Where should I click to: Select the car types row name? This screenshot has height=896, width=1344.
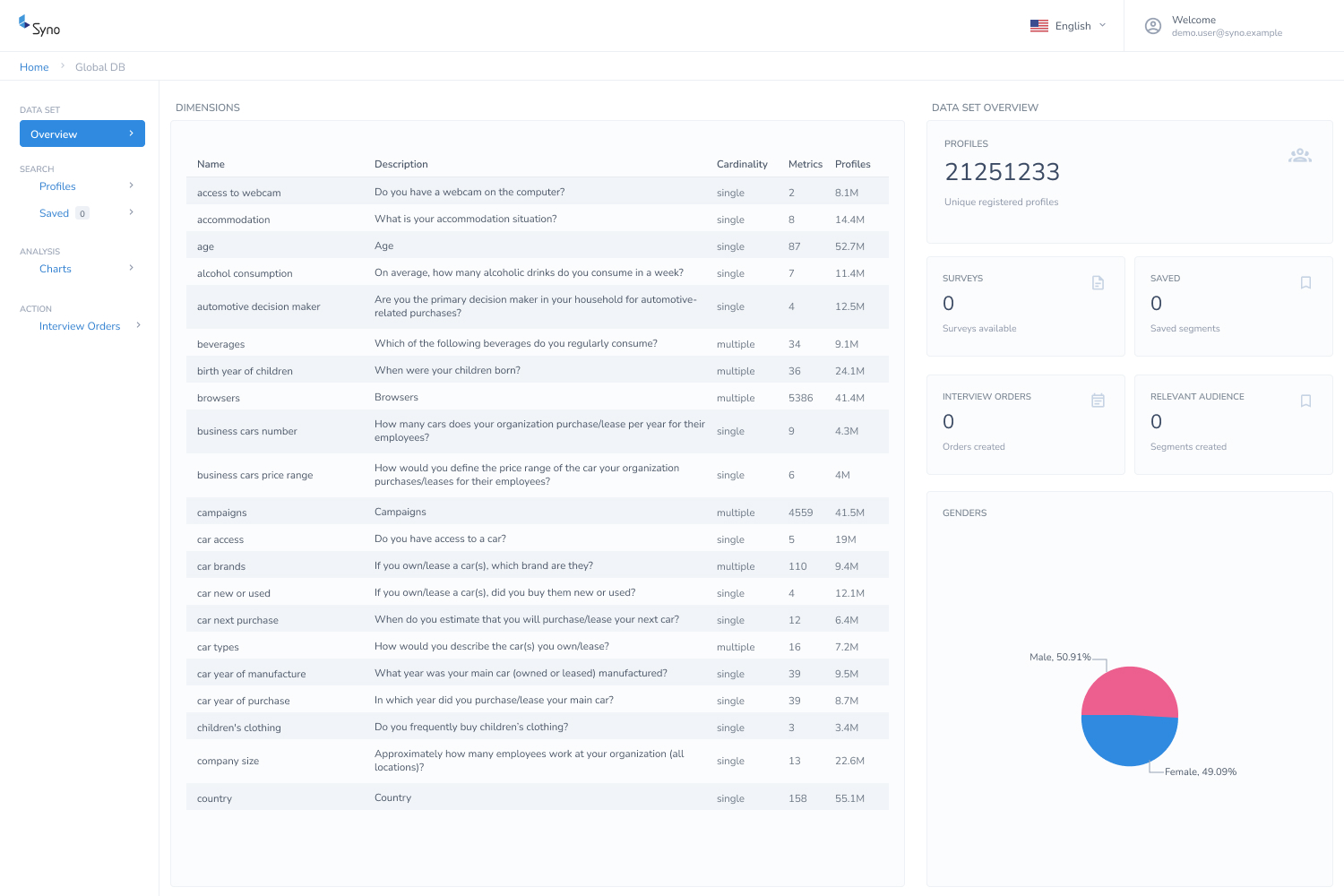click(218, 647)
